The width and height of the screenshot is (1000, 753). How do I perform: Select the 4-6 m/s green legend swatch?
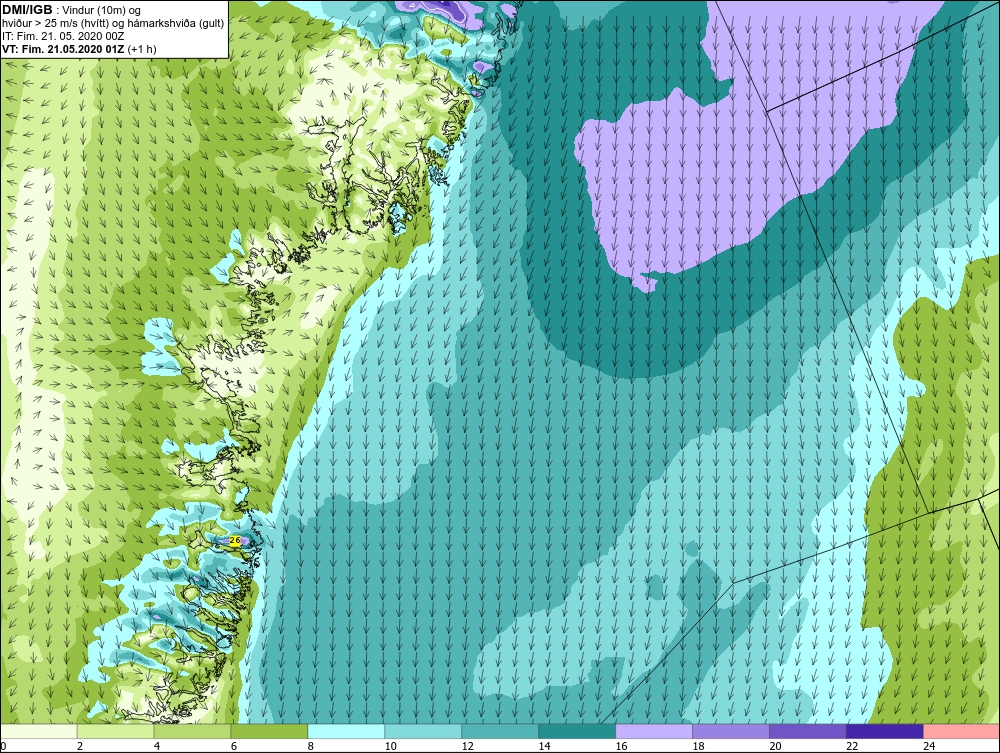tap(193, 731)
